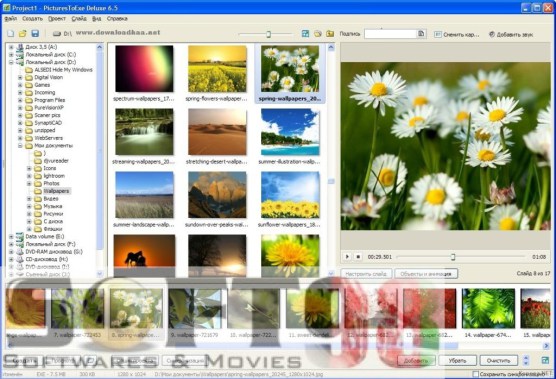The width and height of the screenshot is (556, 379).
Task: Open the Вид menu
Action: coord(96,18)
